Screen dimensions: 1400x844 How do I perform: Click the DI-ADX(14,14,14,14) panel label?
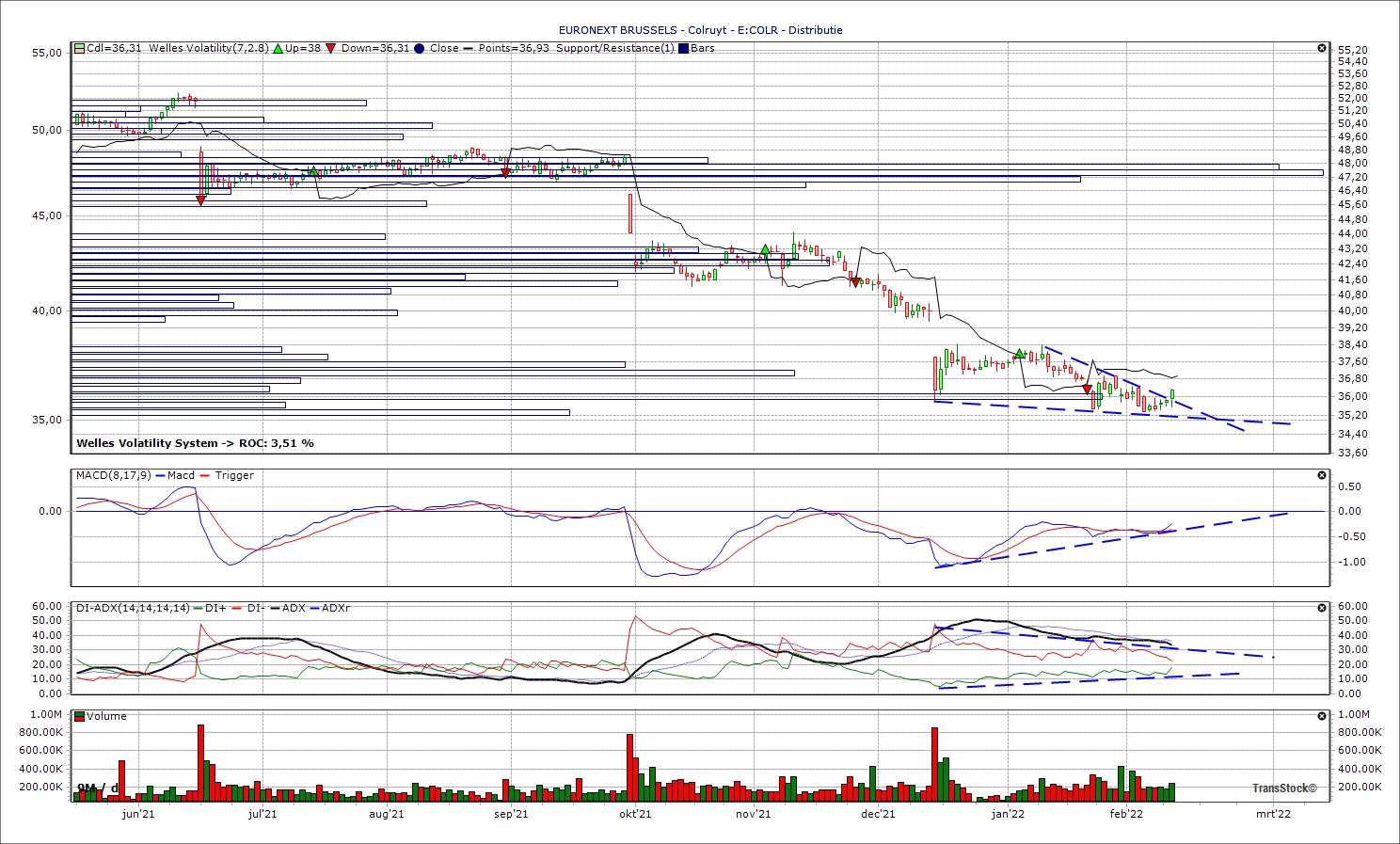point(133,608)
